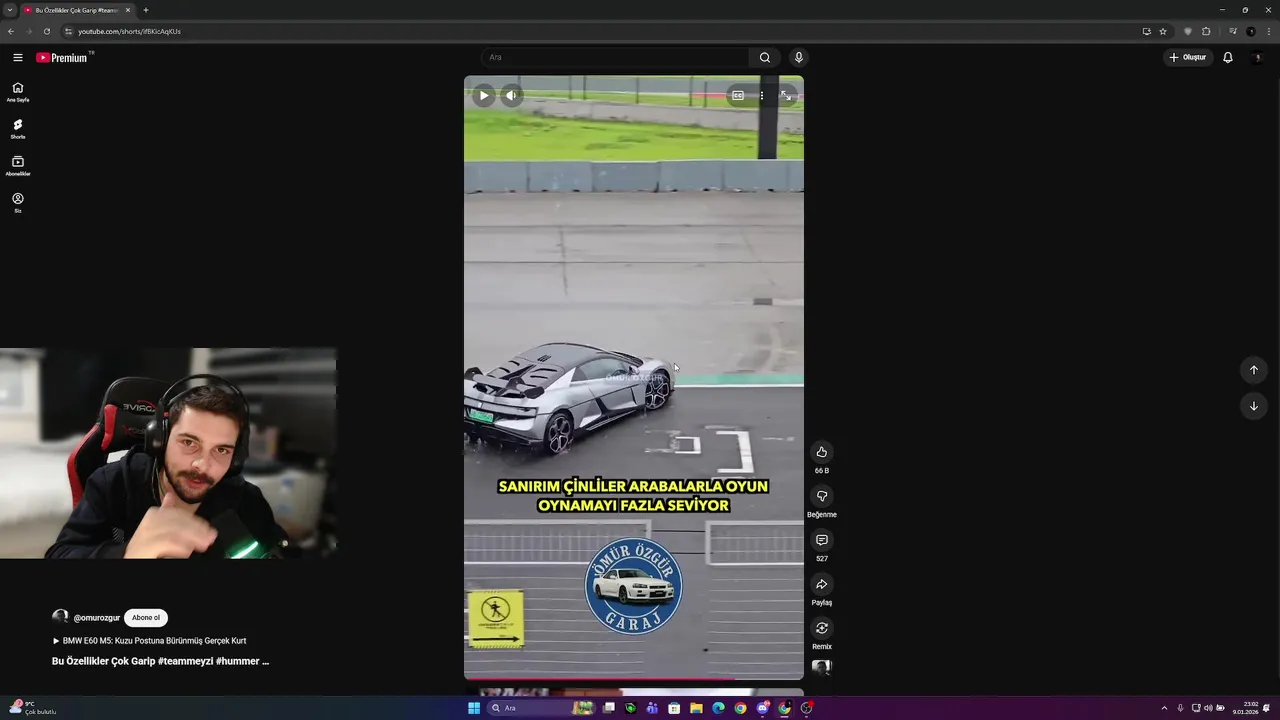Open Discord from the taskbar

pos(763,708)
